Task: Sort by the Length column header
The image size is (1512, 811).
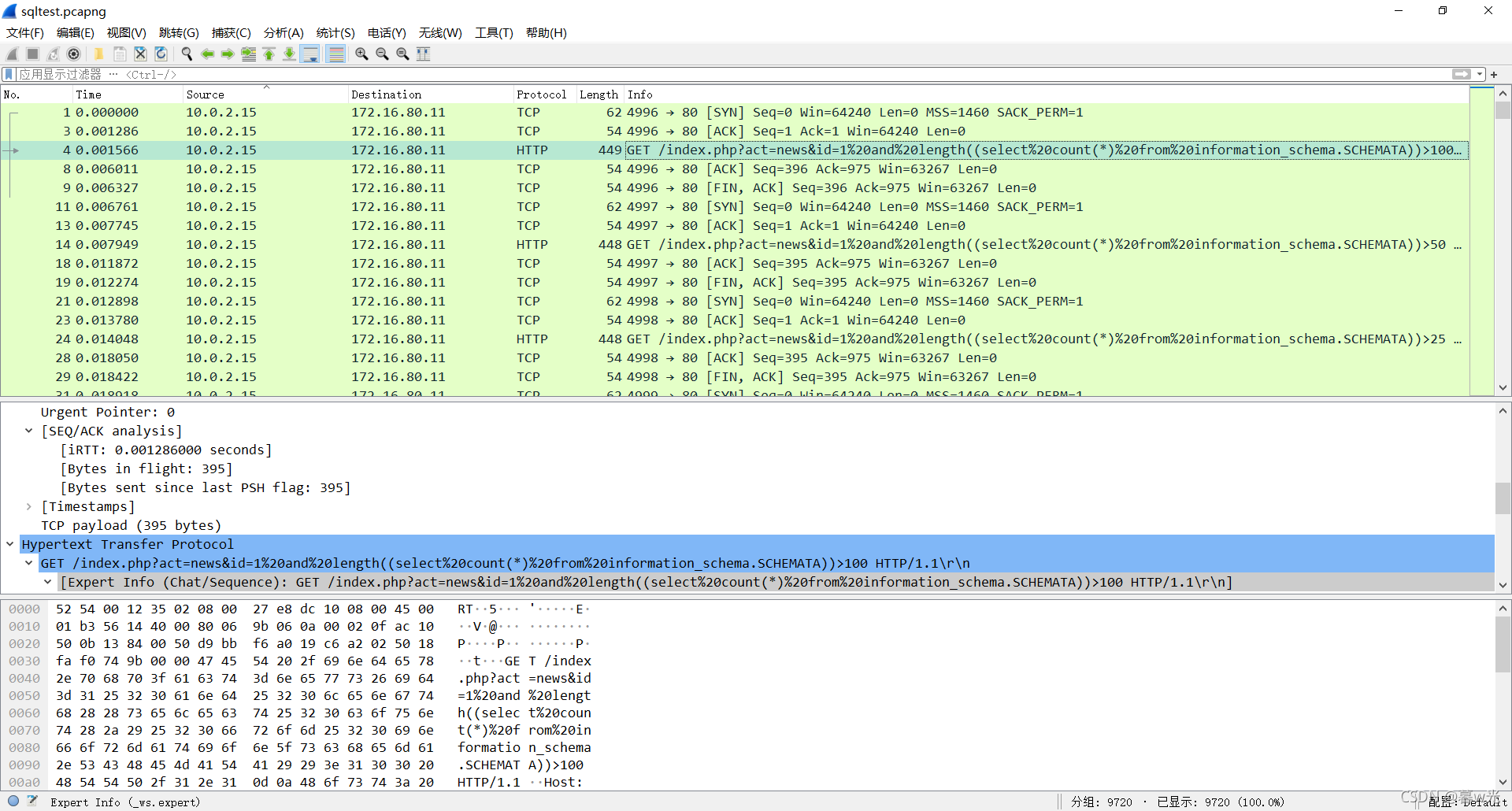Action: [600, 94]
